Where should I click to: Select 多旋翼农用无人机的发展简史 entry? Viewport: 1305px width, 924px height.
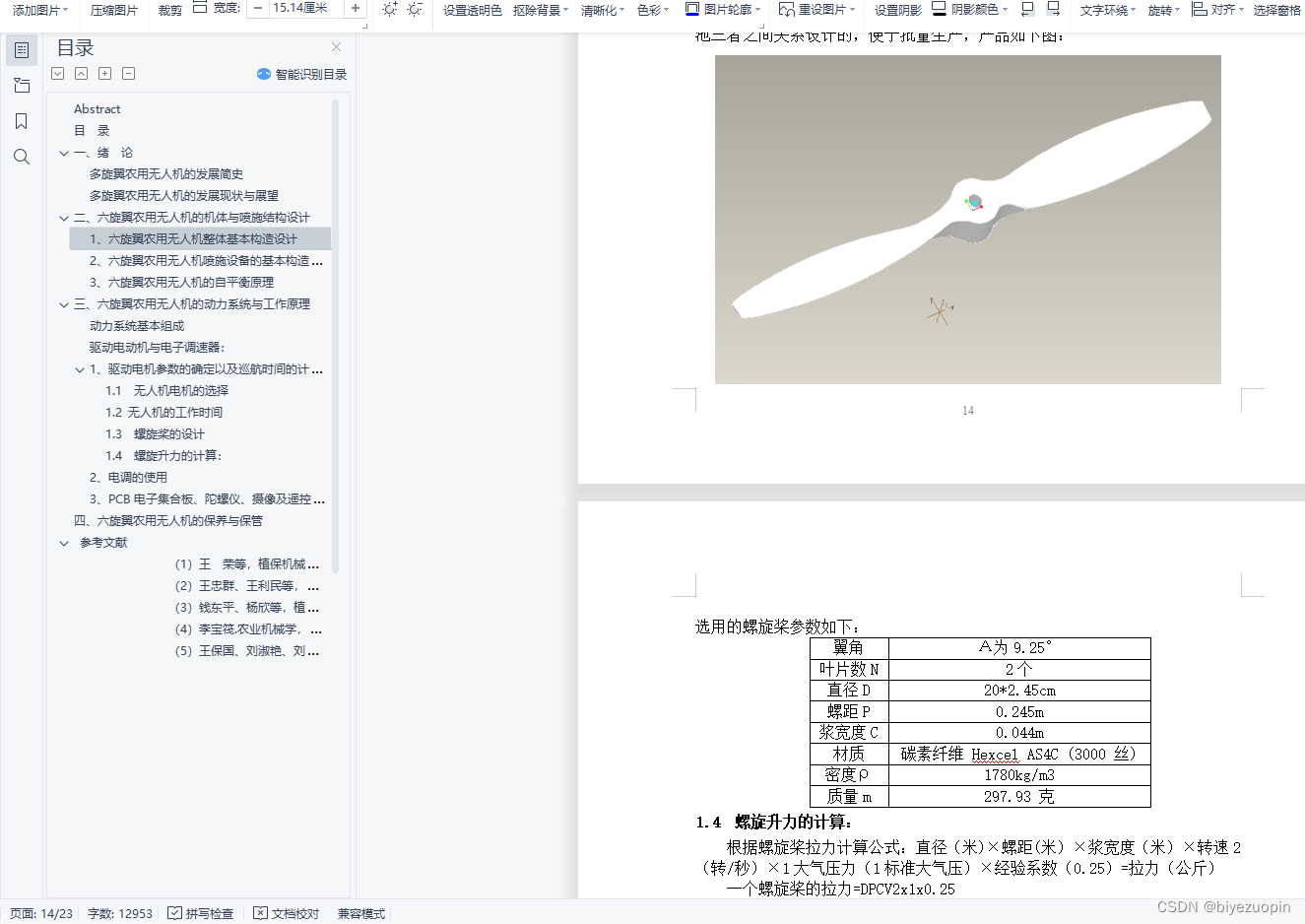pos(166,174)
